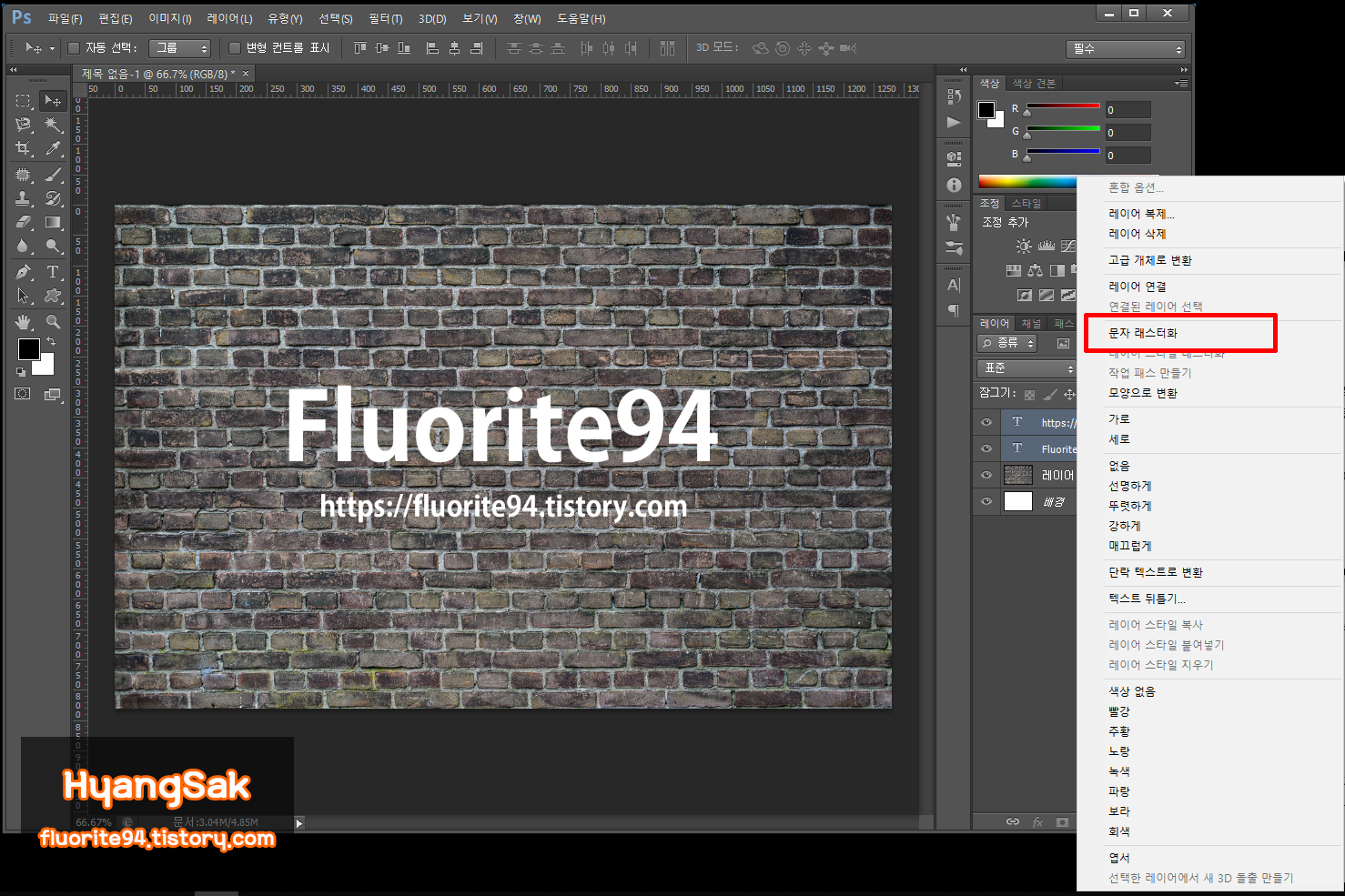Select the Clone Stamp tool
This screenshot has height=896, width=1345.
(24, 198)
